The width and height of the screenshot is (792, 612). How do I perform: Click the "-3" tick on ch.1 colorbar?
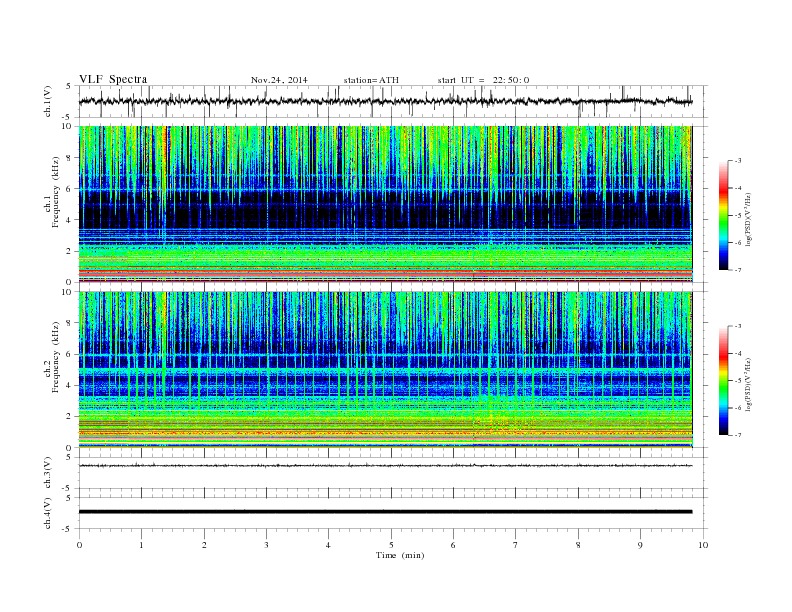click(738, 161)
